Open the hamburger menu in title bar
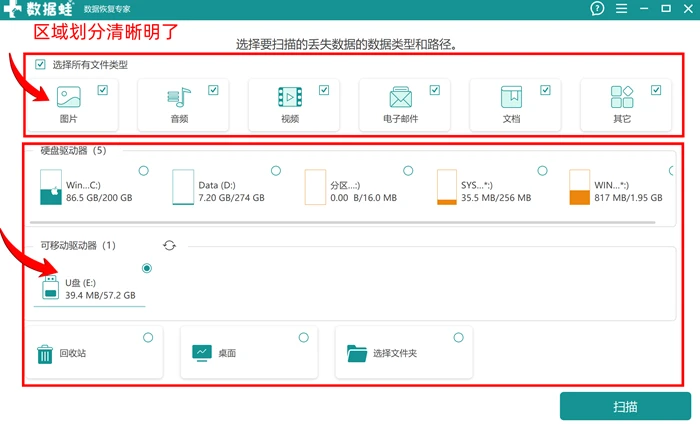 [x=621, y=8]
